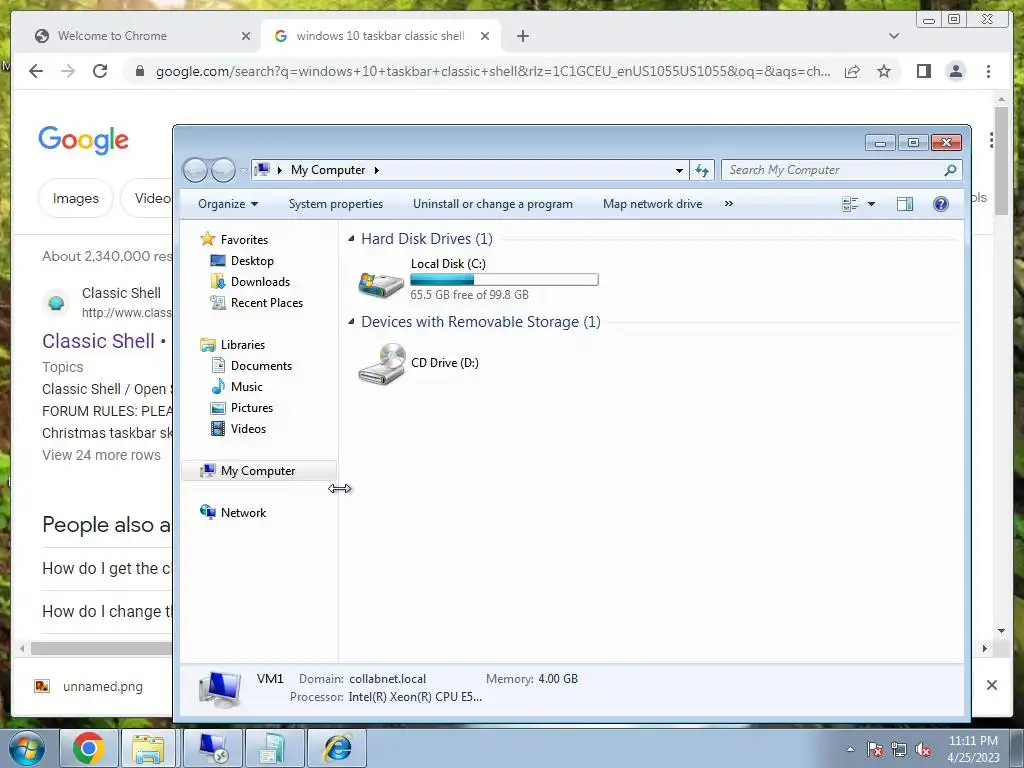1024x768 pixels.
Task: Click Uninstall or change a program
Action: tap(492, 204)
